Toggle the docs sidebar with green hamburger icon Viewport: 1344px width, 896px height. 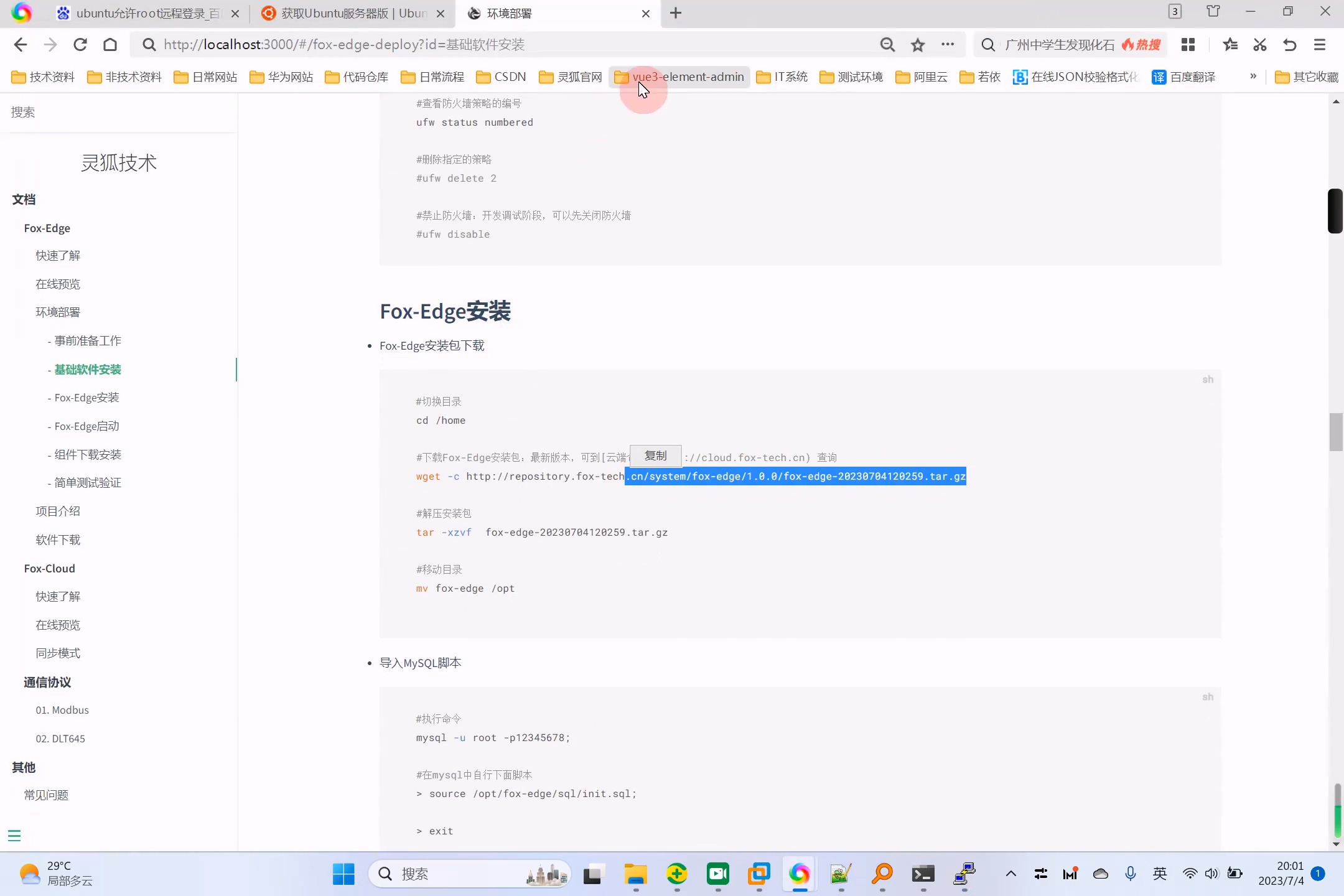point(14,836)
